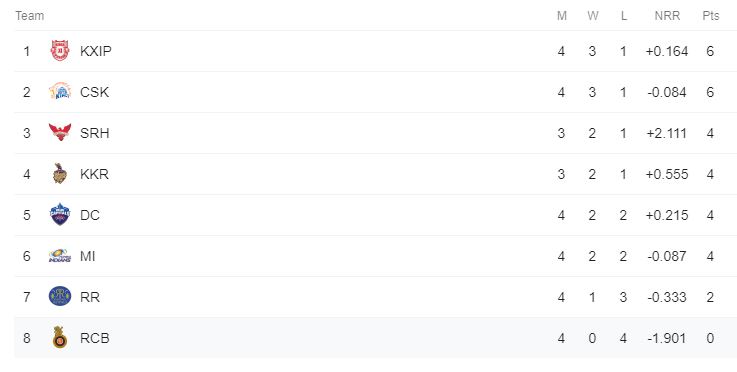This screenshot has width=737, height=372.
Task: Select the M column header
Action: (x=562, y=16)
